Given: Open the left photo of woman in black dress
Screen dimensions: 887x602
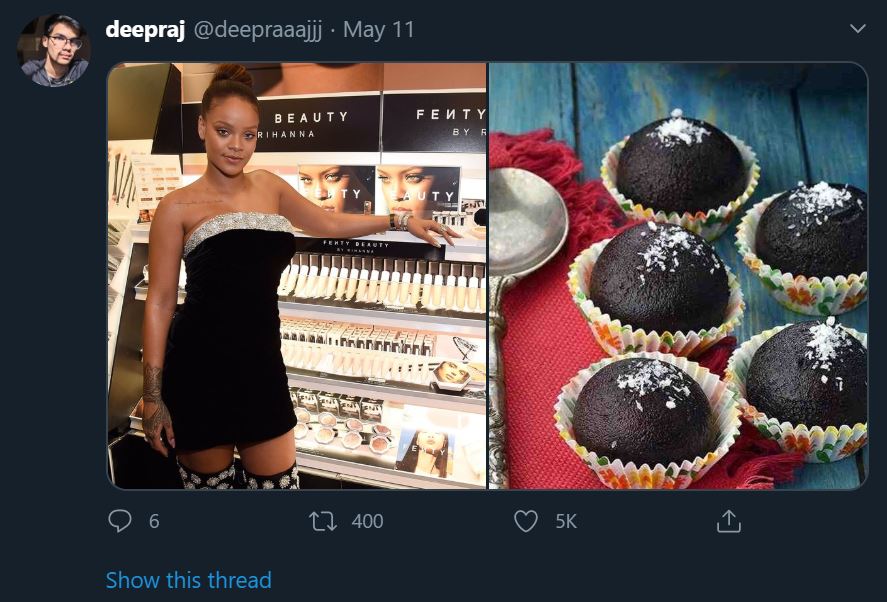Looking at the screenshot, I should [297, 276].
